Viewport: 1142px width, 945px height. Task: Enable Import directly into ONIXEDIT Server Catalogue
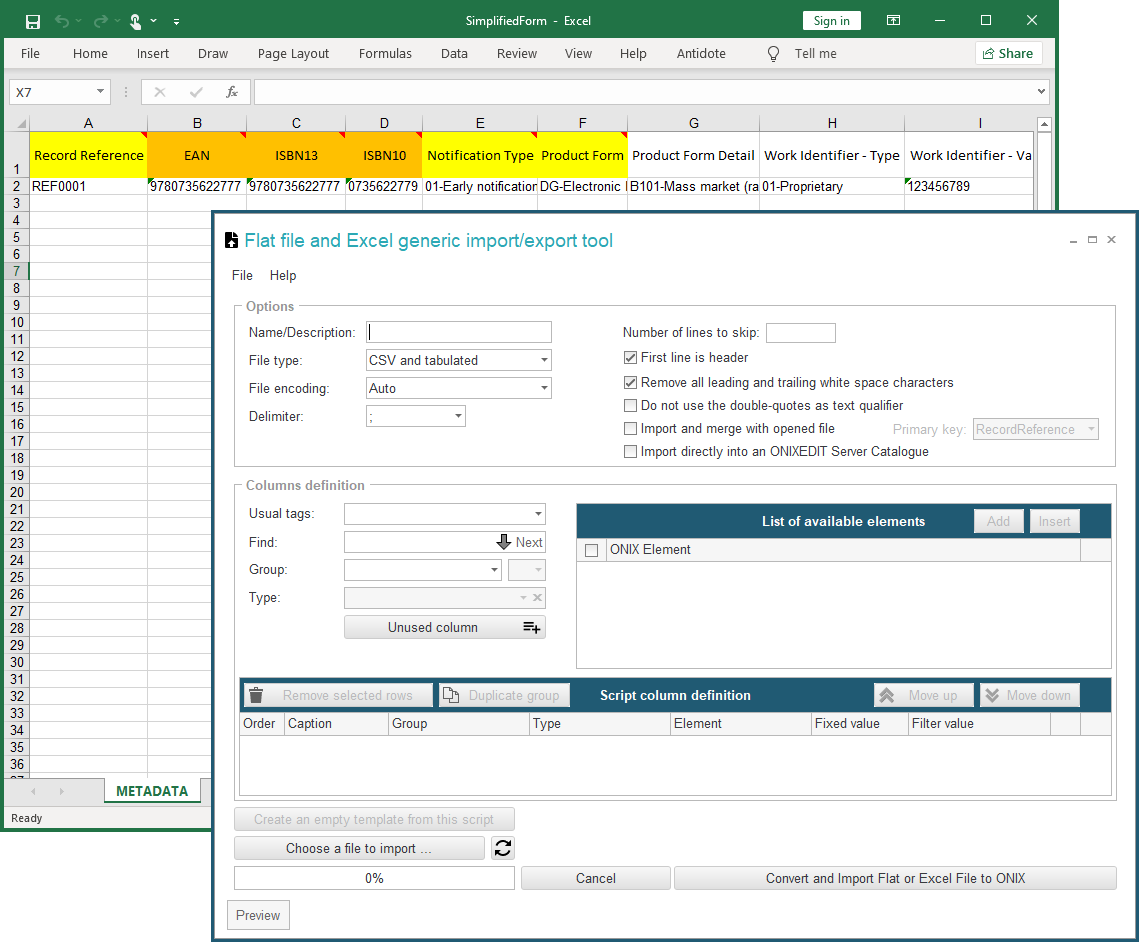(x=631, y=451)
